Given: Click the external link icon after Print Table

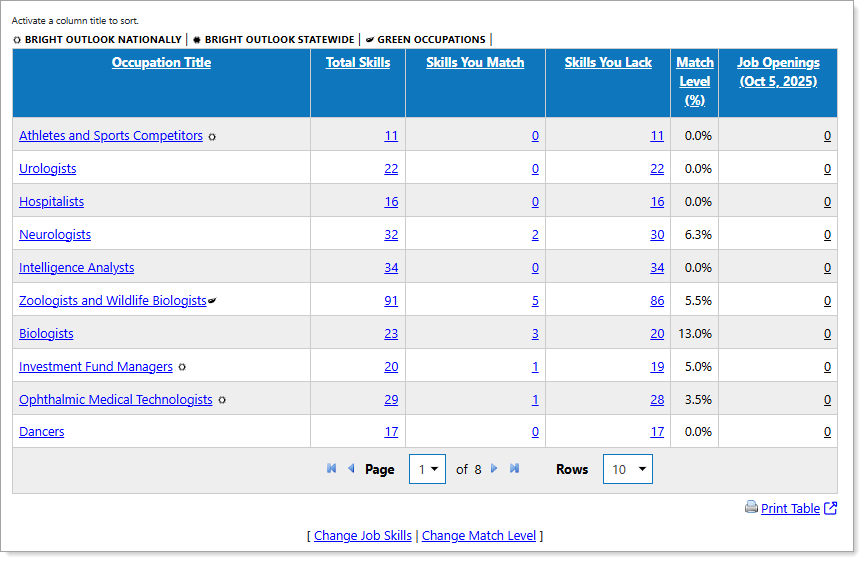Looking at the screenshot, I should 830,508.
